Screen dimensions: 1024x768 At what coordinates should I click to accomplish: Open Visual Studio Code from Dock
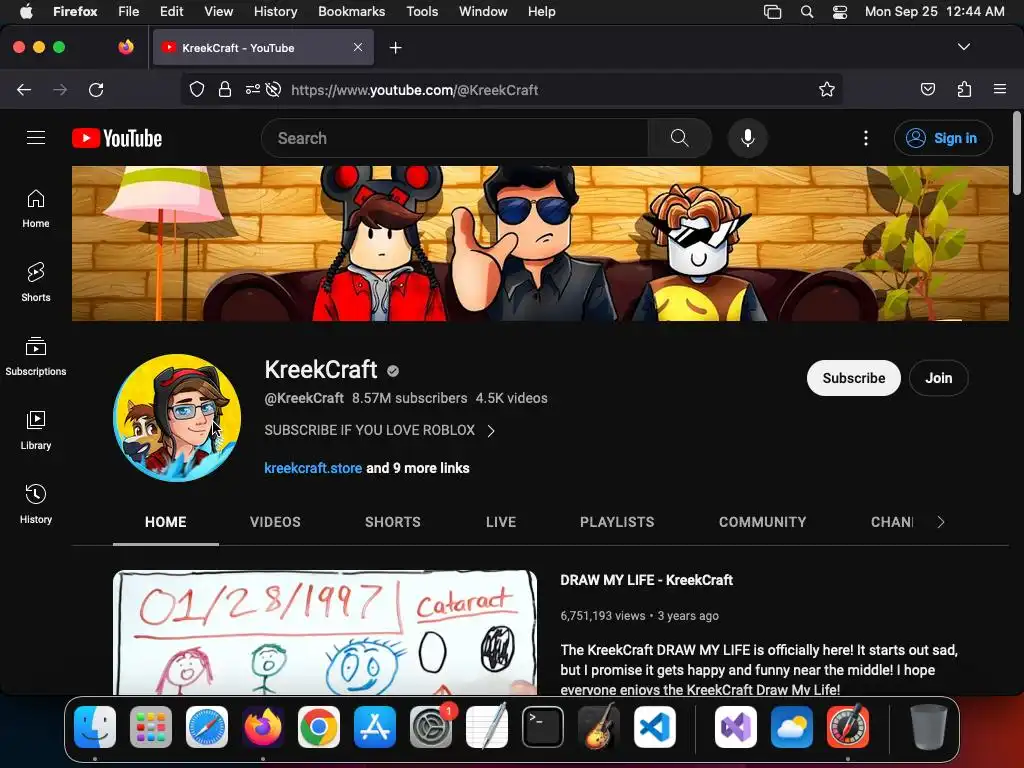pyautogui.click(x=654, y=727)
